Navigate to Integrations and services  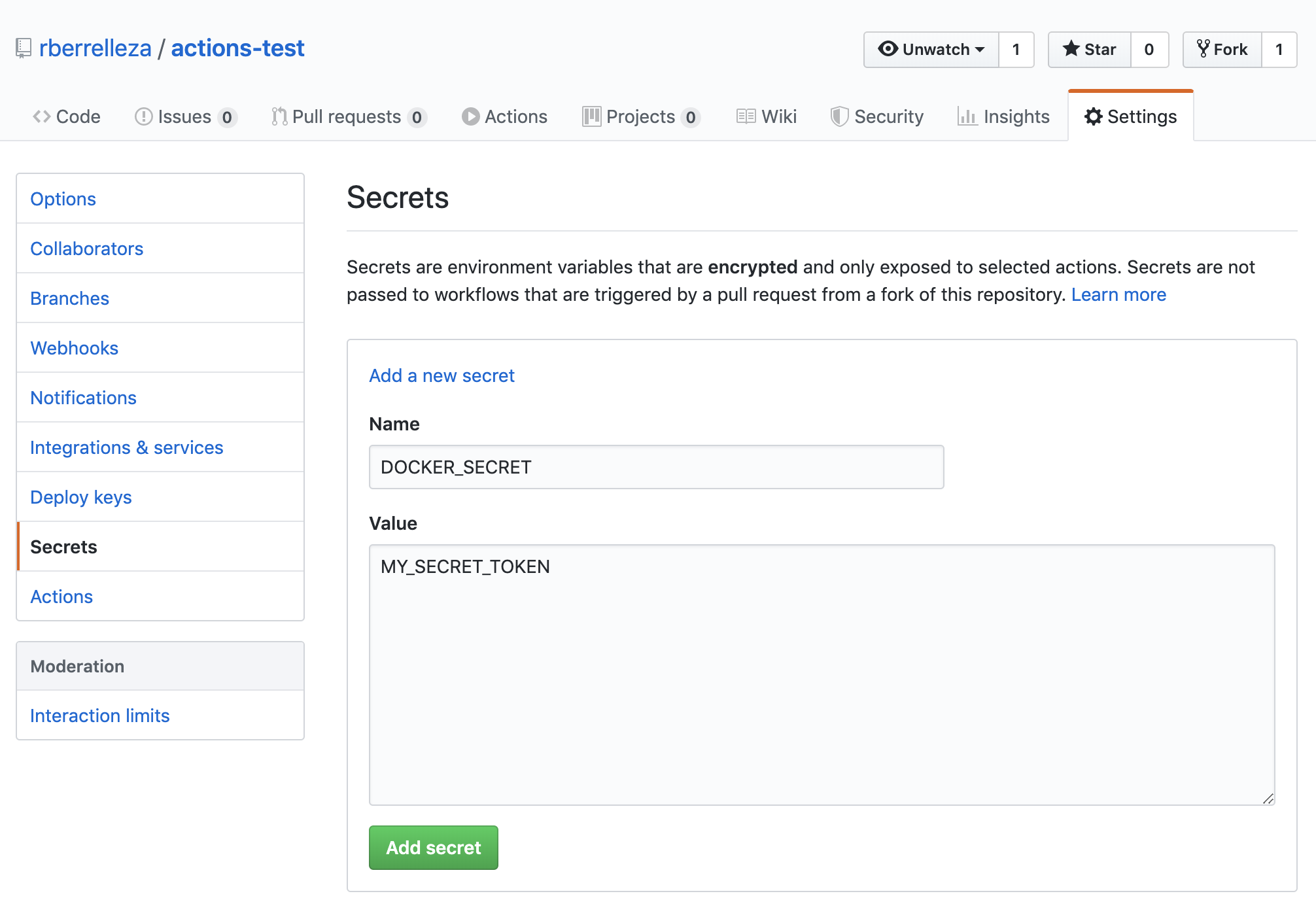click(126, 447)
